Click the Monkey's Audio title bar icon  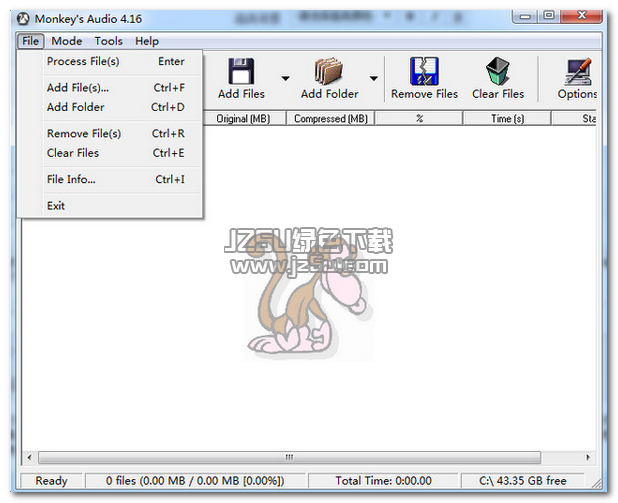point(24,19)
